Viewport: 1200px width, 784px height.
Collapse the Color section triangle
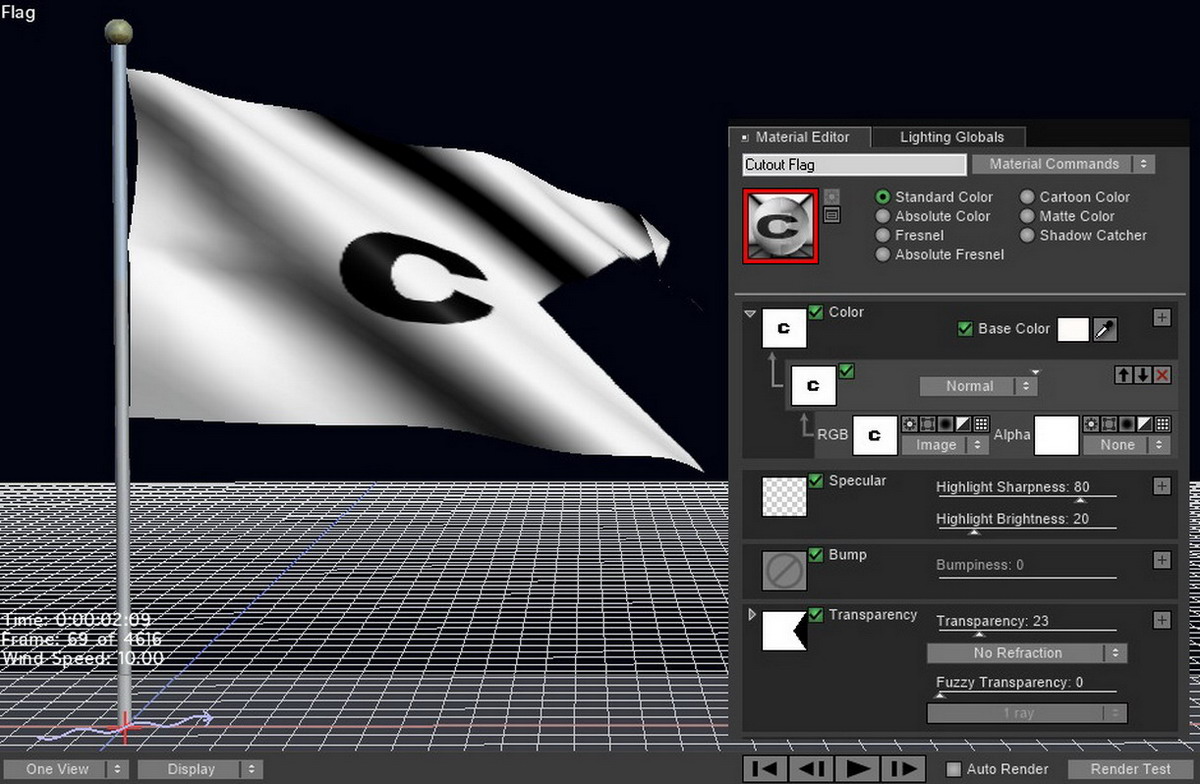(750, 314)
